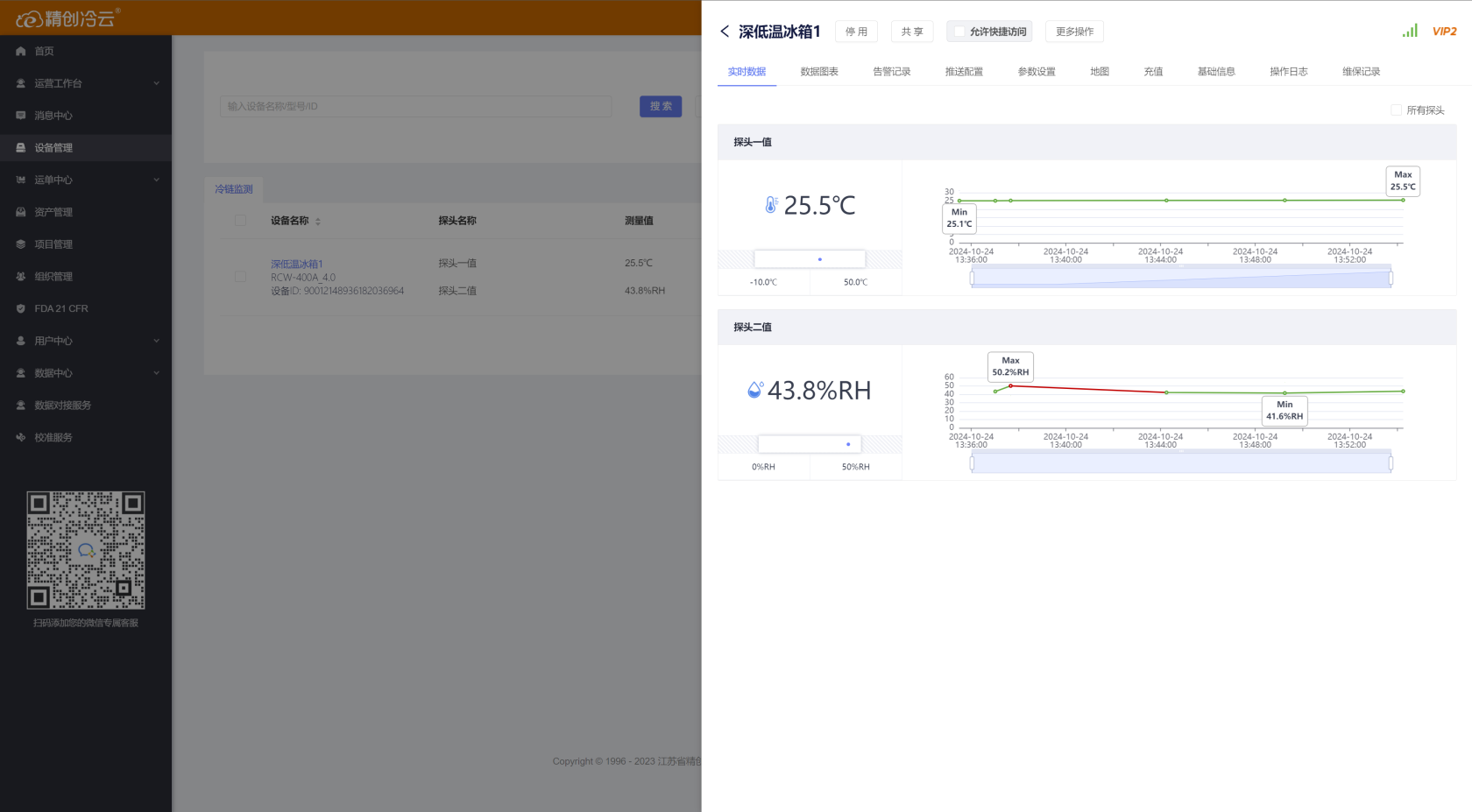Click the 精创冷云 logo

tap(67, 18)
